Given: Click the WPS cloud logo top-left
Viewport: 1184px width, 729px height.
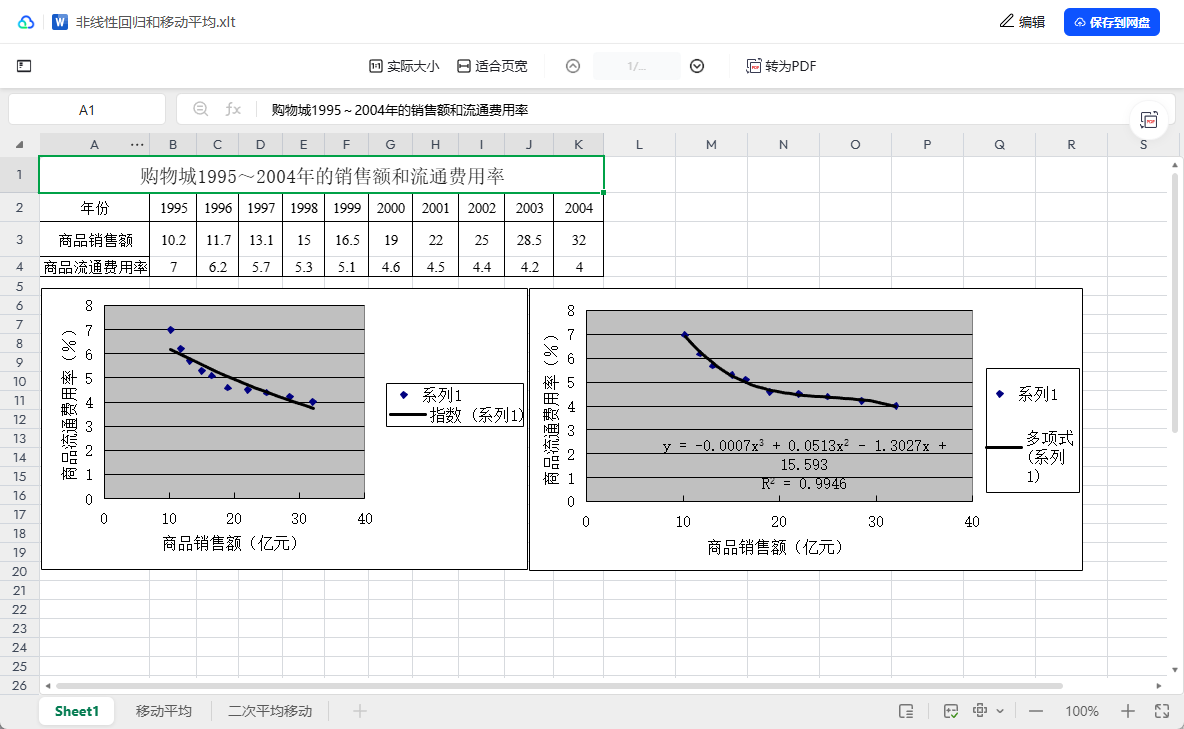Looking at the screenshot, I should 24,20.
